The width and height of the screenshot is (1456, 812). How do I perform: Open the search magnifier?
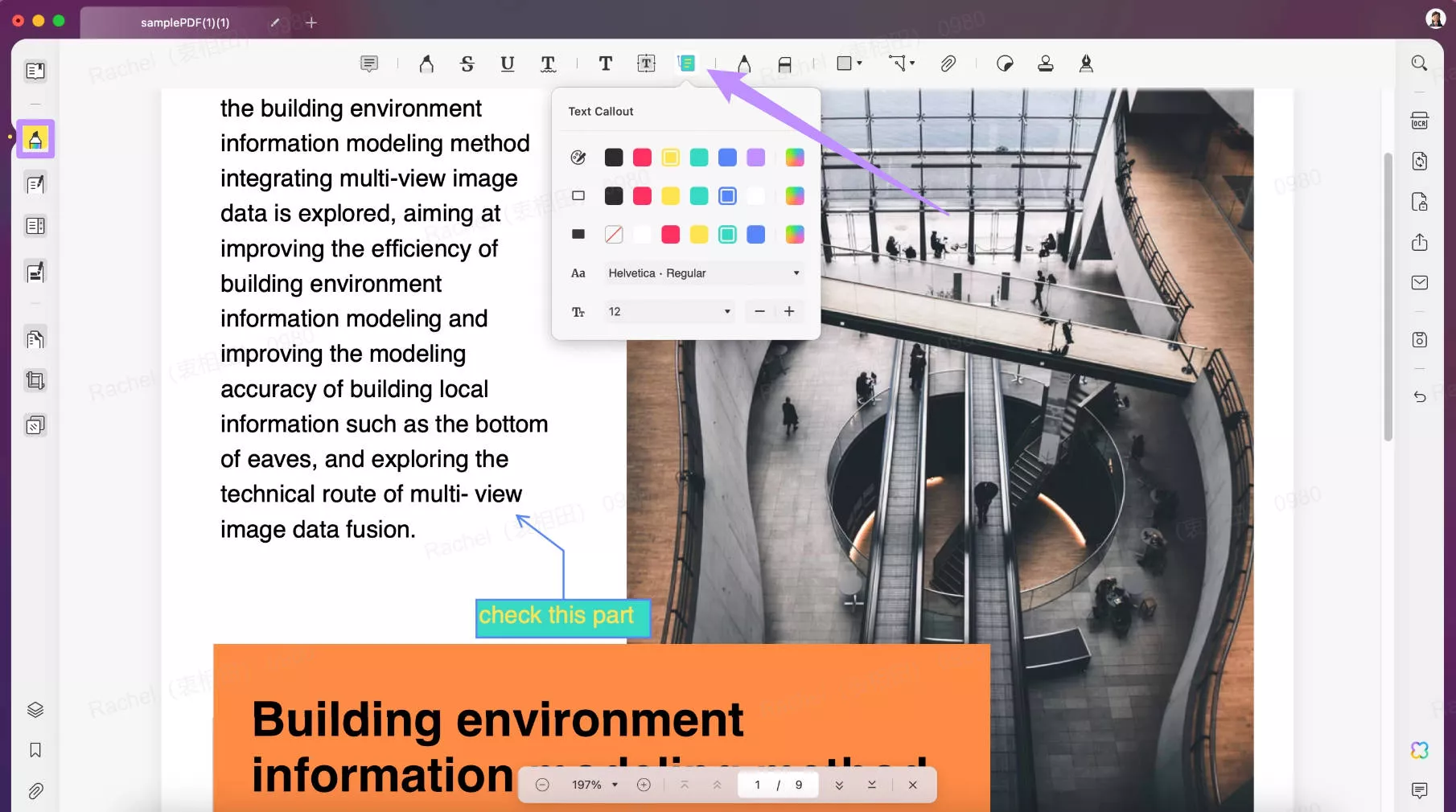1420,63
